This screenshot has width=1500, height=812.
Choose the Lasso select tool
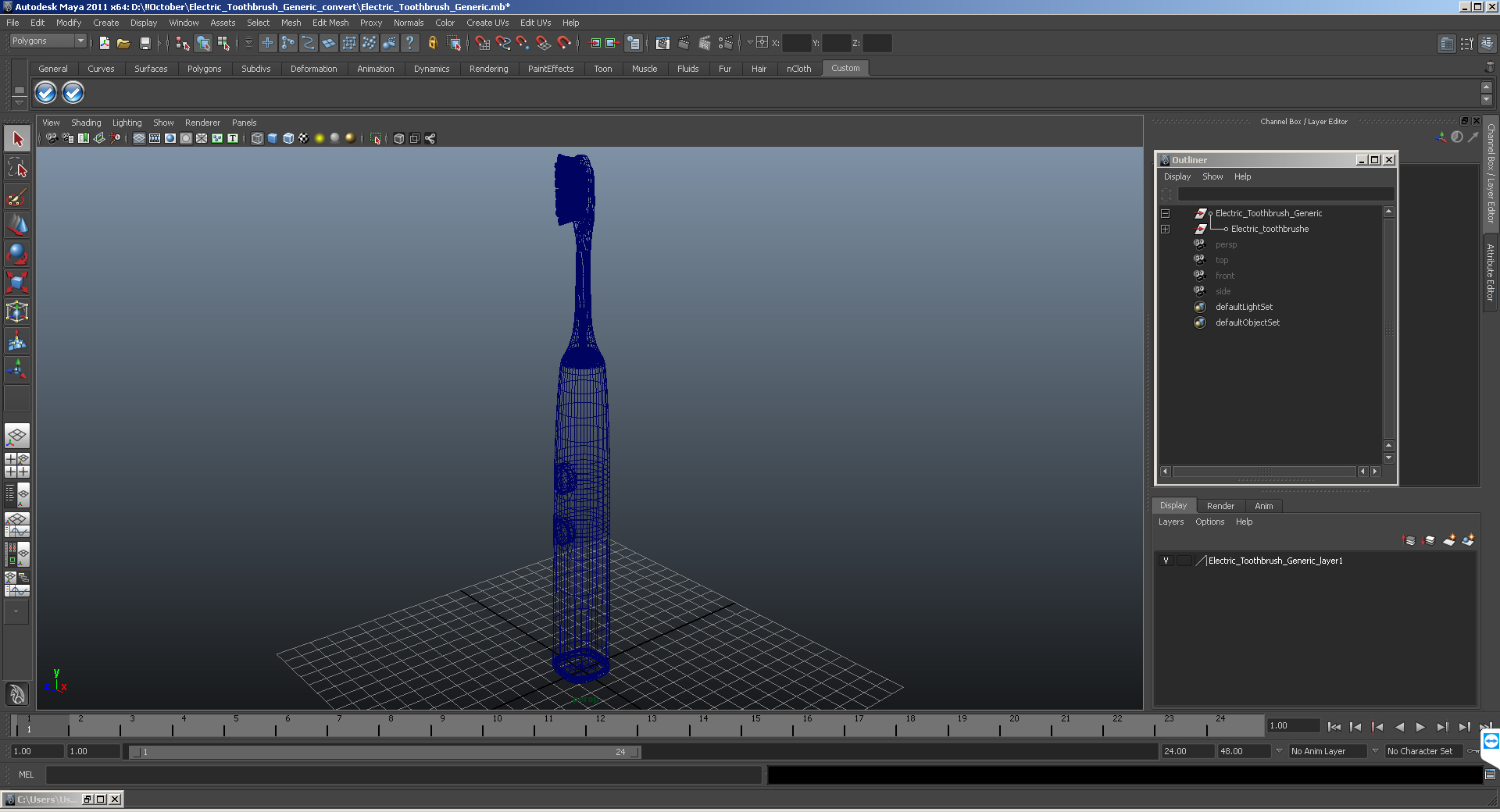click(x=17, y=167)
